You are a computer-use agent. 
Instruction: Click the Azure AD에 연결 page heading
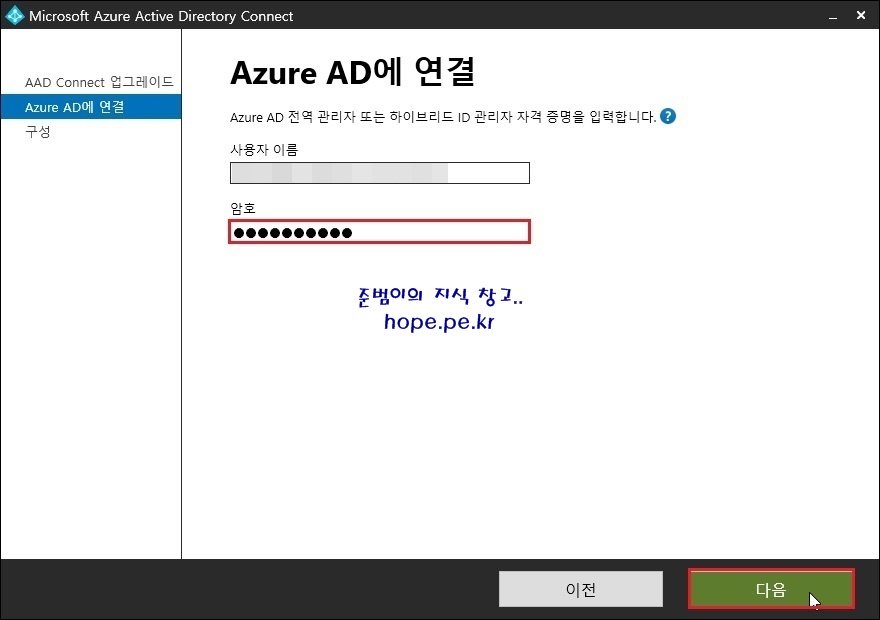352,72
